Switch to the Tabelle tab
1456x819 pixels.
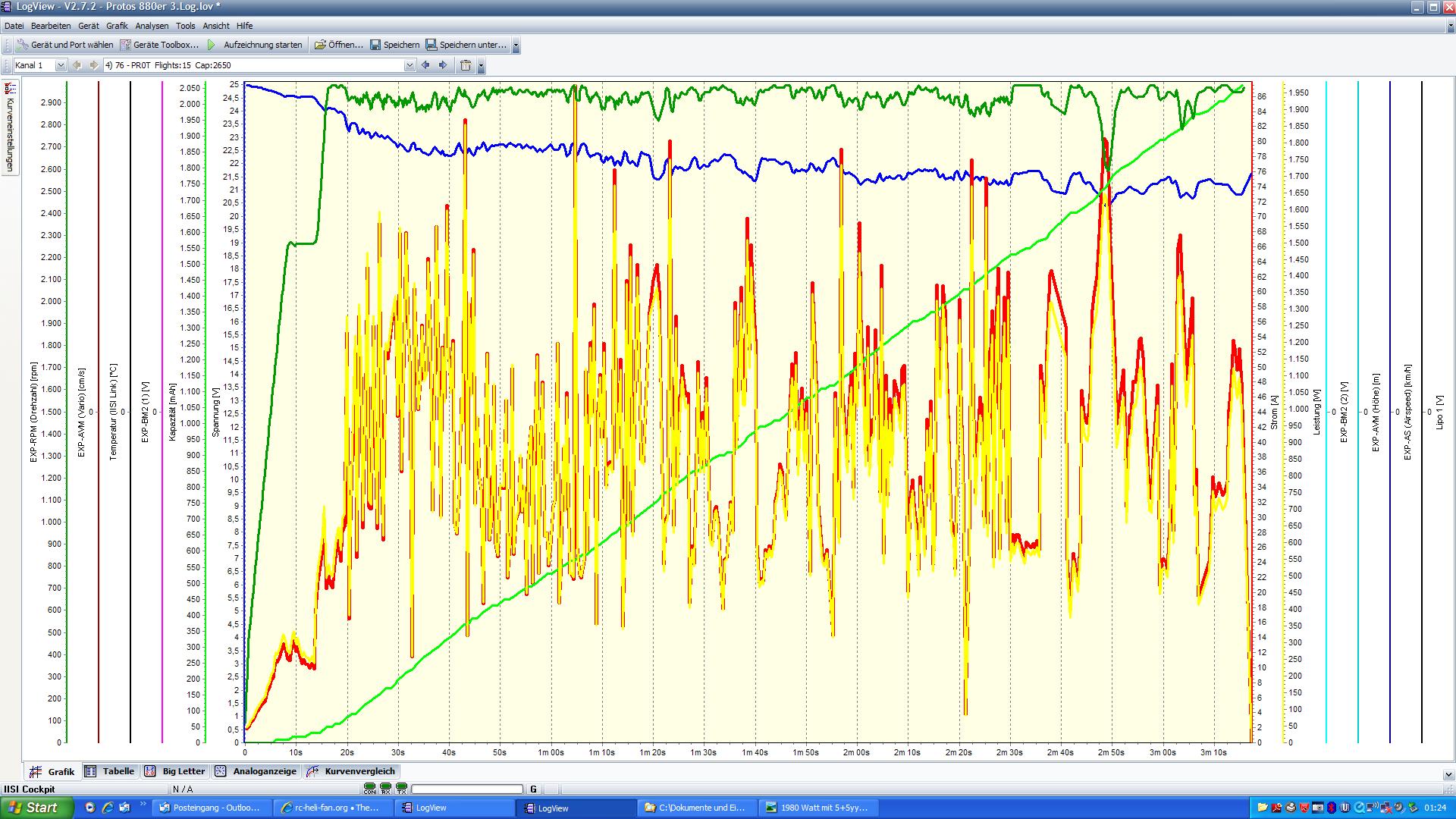tap(110, 771)
